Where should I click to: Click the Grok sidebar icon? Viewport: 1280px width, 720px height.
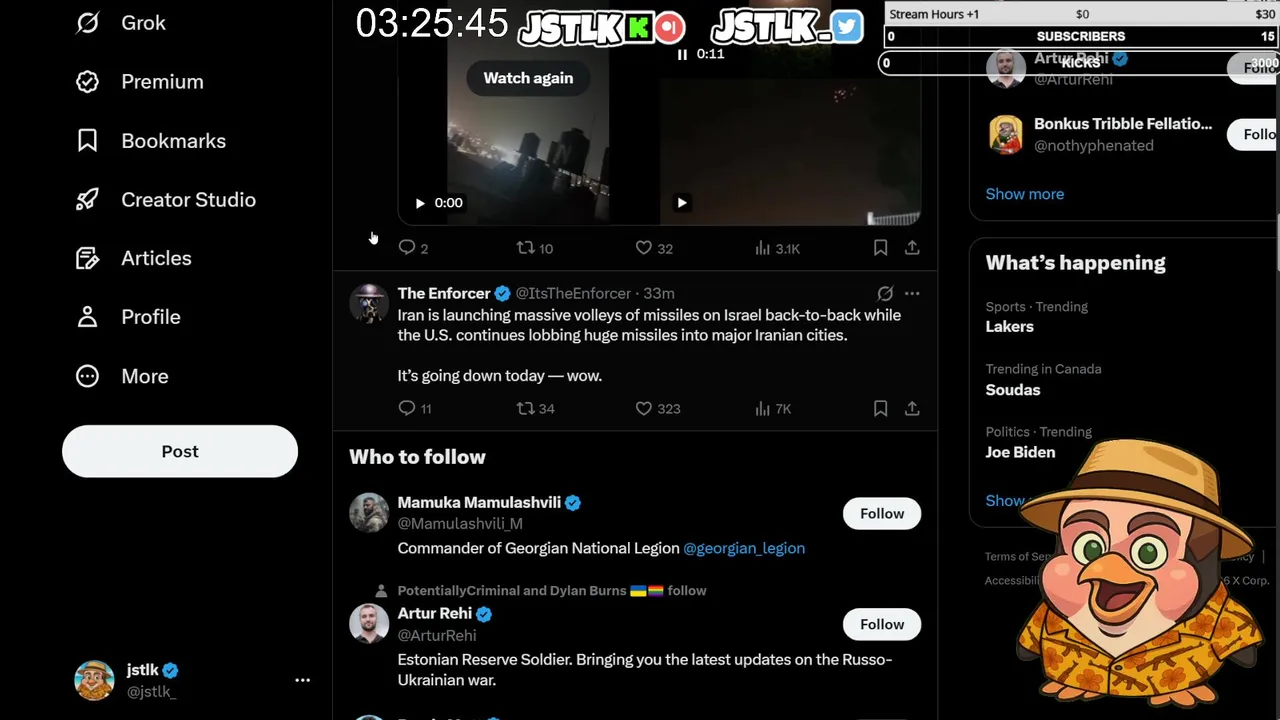pyautogui.click(x=88, y=23)
